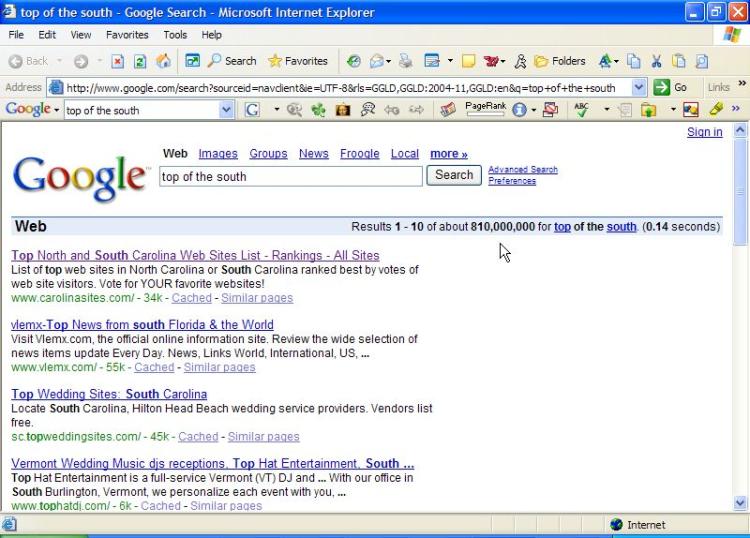This screenshot has width=750, height=538.
Task: Expand the Links toolbar chevron
Action: 742,84
